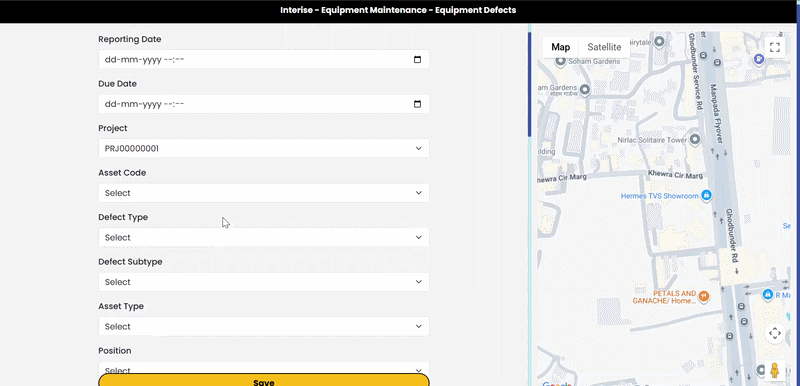The image size is (800, 386).
Task: Click the purple parking marker on map
Action: coord(759,60)
